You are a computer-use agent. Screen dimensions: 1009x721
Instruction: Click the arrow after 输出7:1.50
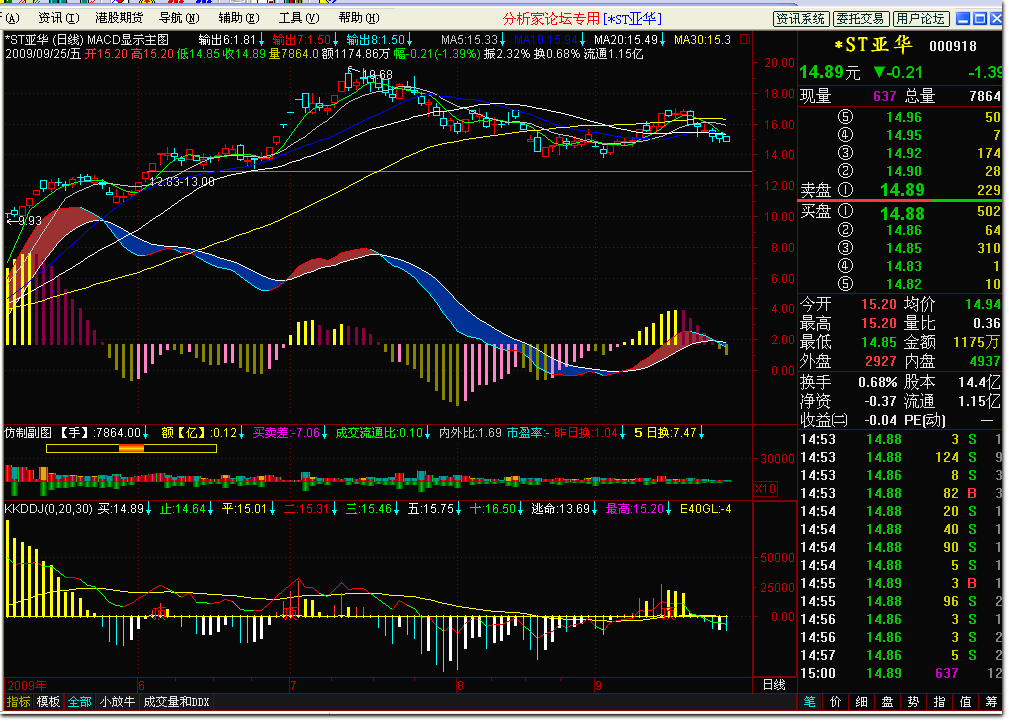[335, 40]
